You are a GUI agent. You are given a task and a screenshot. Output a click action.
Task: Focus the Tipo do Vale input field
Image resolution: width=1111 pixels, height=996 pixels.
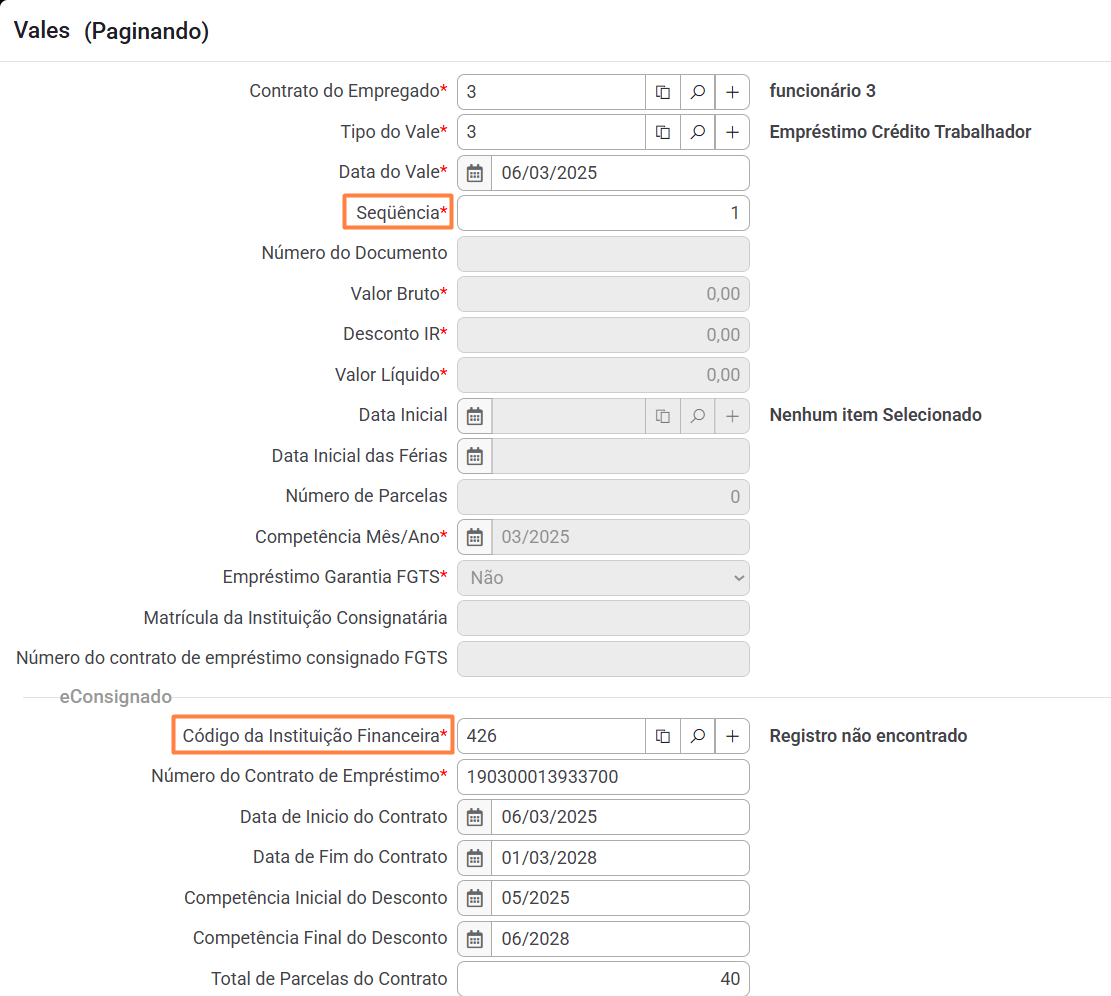[x=551, y=132]
